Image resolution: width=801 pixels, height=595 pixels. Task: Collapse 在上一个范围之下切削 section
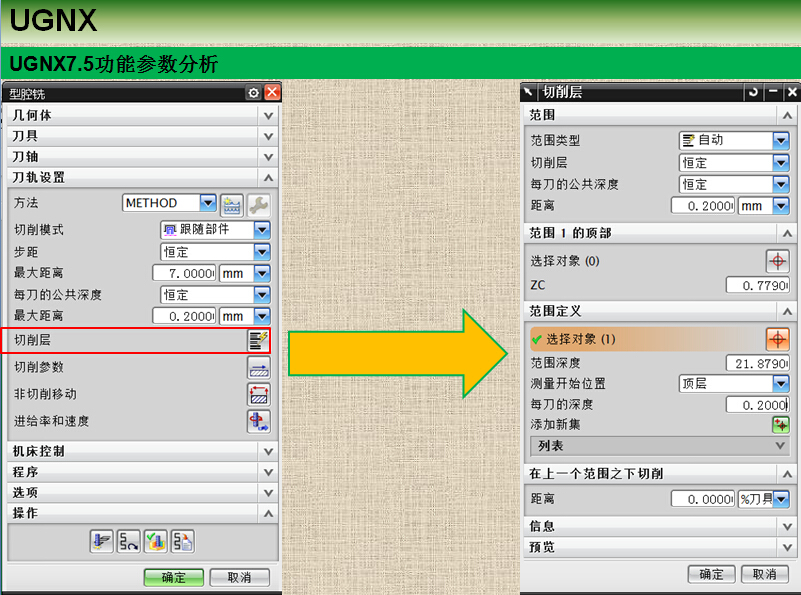tap(787, 474)
